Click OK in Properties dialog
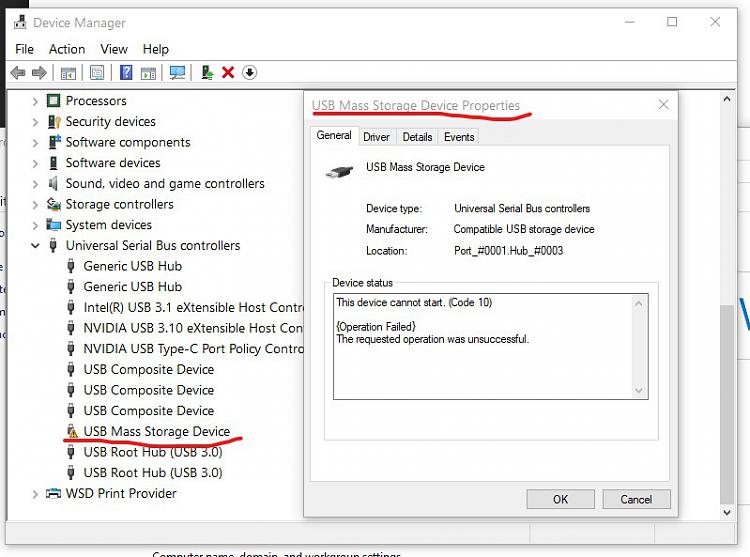The height and width of the screenshot is (557, 750). (x=561, y=499)
